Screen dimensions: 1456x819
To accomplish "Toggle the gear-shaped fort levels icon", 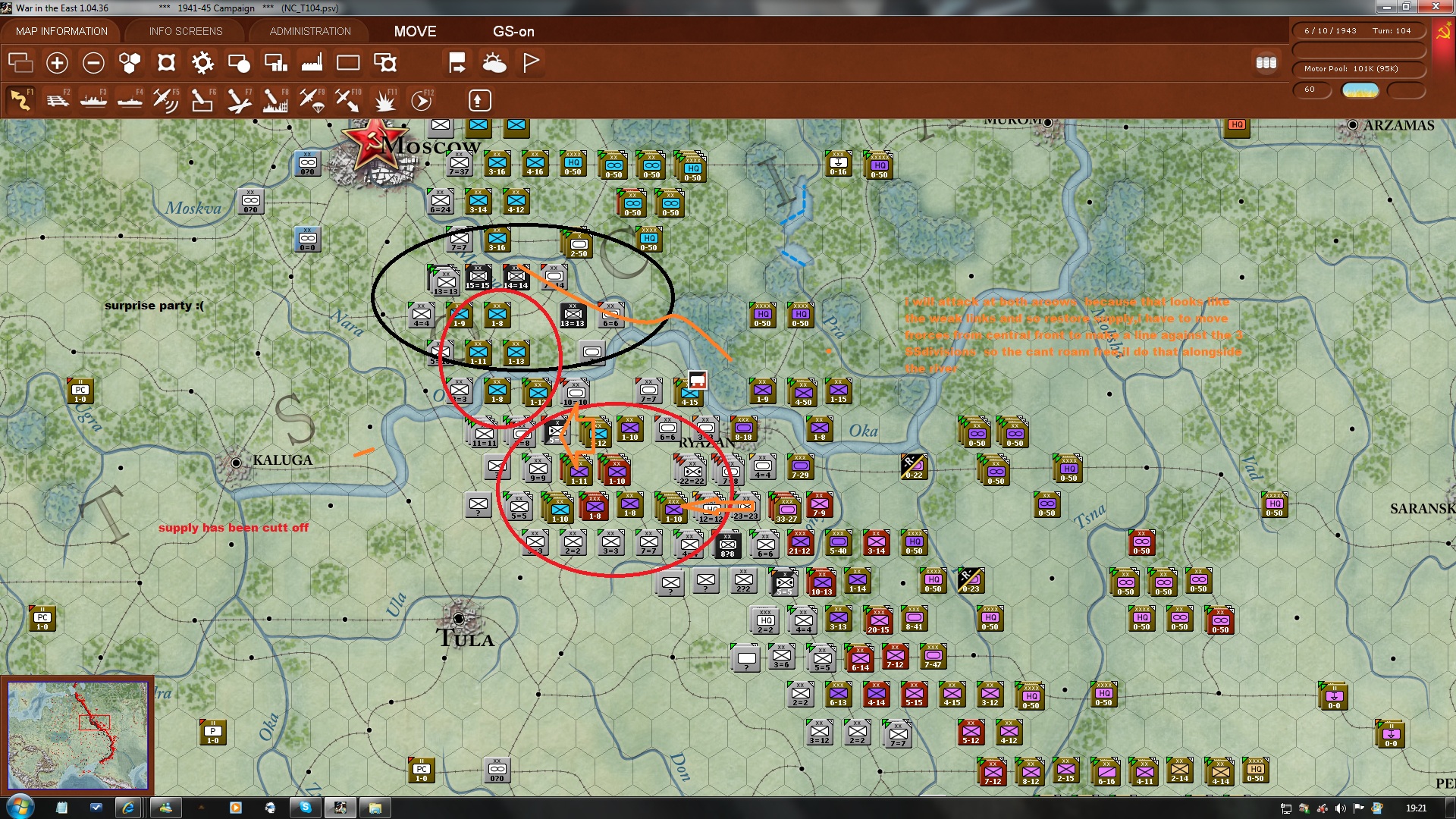I will tap(202, 62).
